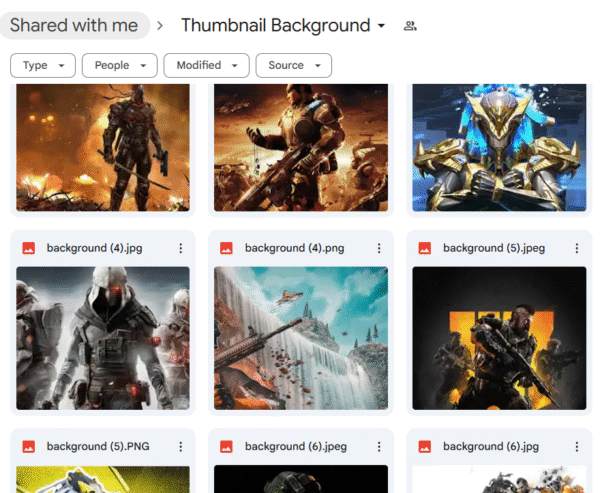Open the armored soldier with rifle thumbnail
This screenshot has height=493, width=600.
(301, 148)
